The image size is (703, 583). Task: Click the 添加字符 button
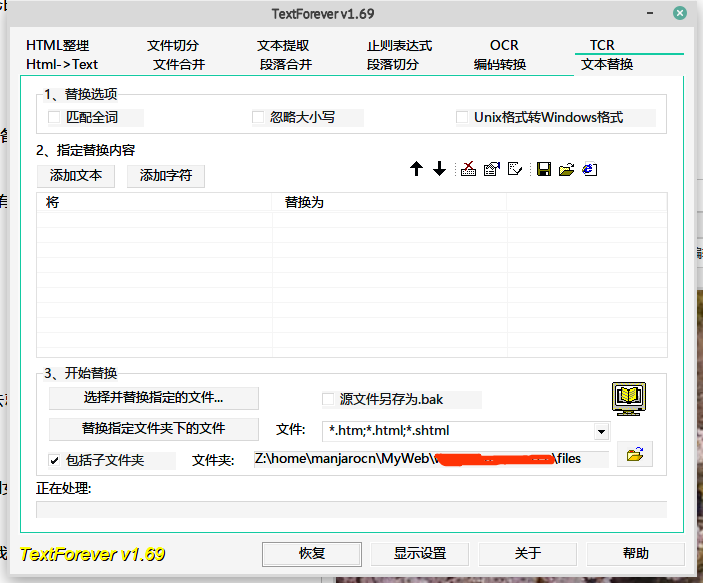pyautogui.click(x=166, y=176)
